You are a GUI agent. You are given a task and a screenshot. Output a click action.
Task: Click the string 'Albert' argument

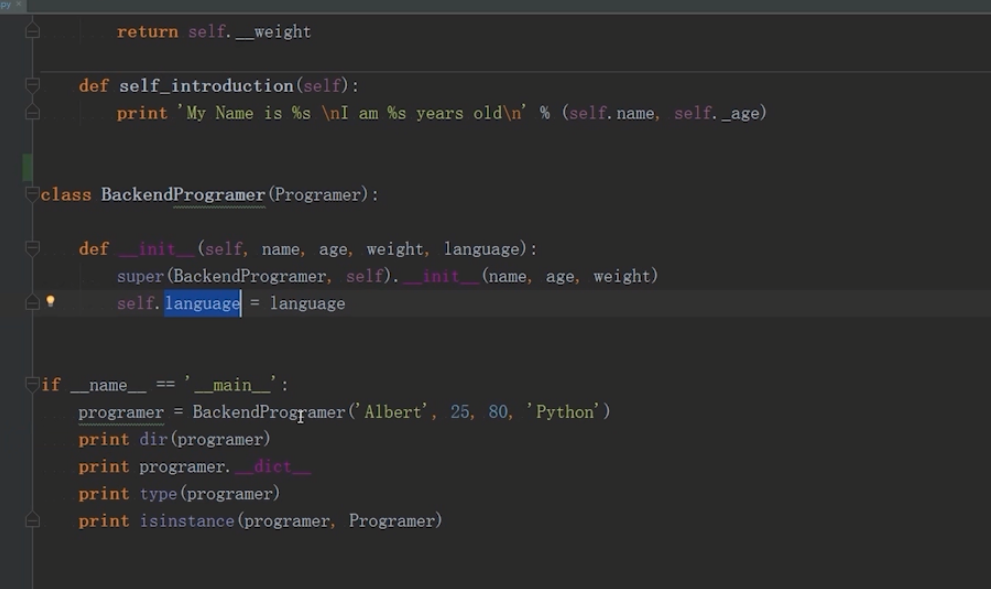[391, 412]
